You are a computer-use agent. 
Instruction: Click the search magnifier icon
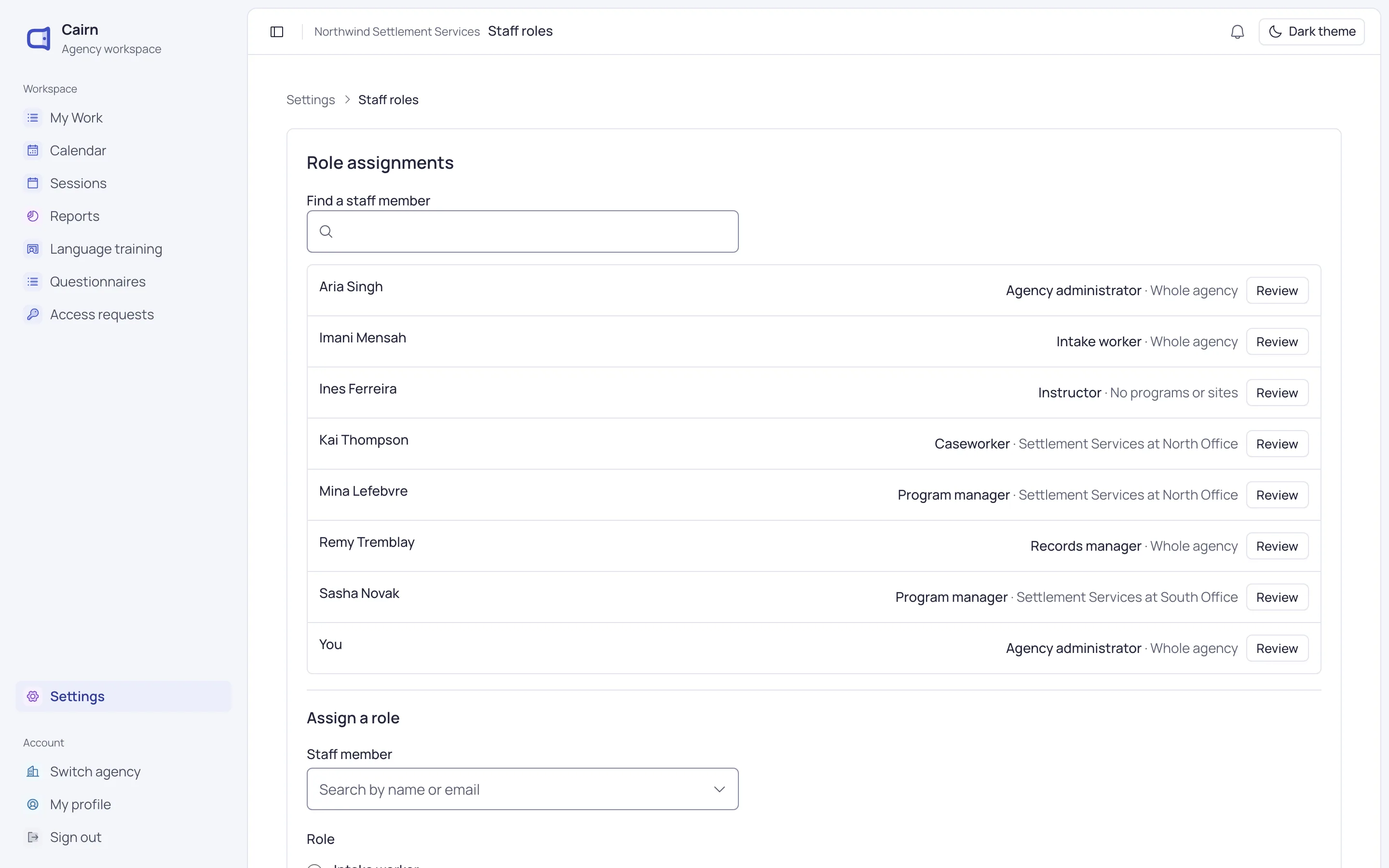pyautogui.click(x=326, y=231)
